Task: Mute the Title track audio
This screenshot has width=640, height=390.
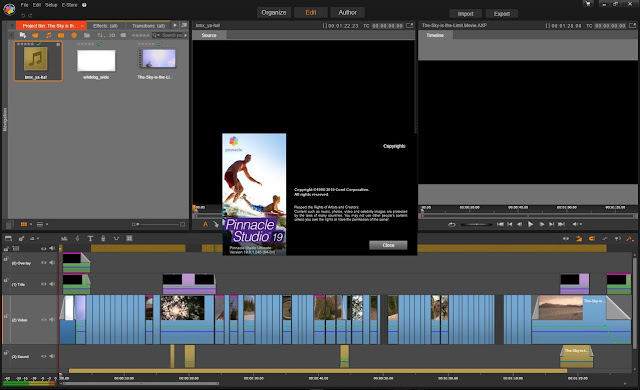Action: tap(52, 284)
